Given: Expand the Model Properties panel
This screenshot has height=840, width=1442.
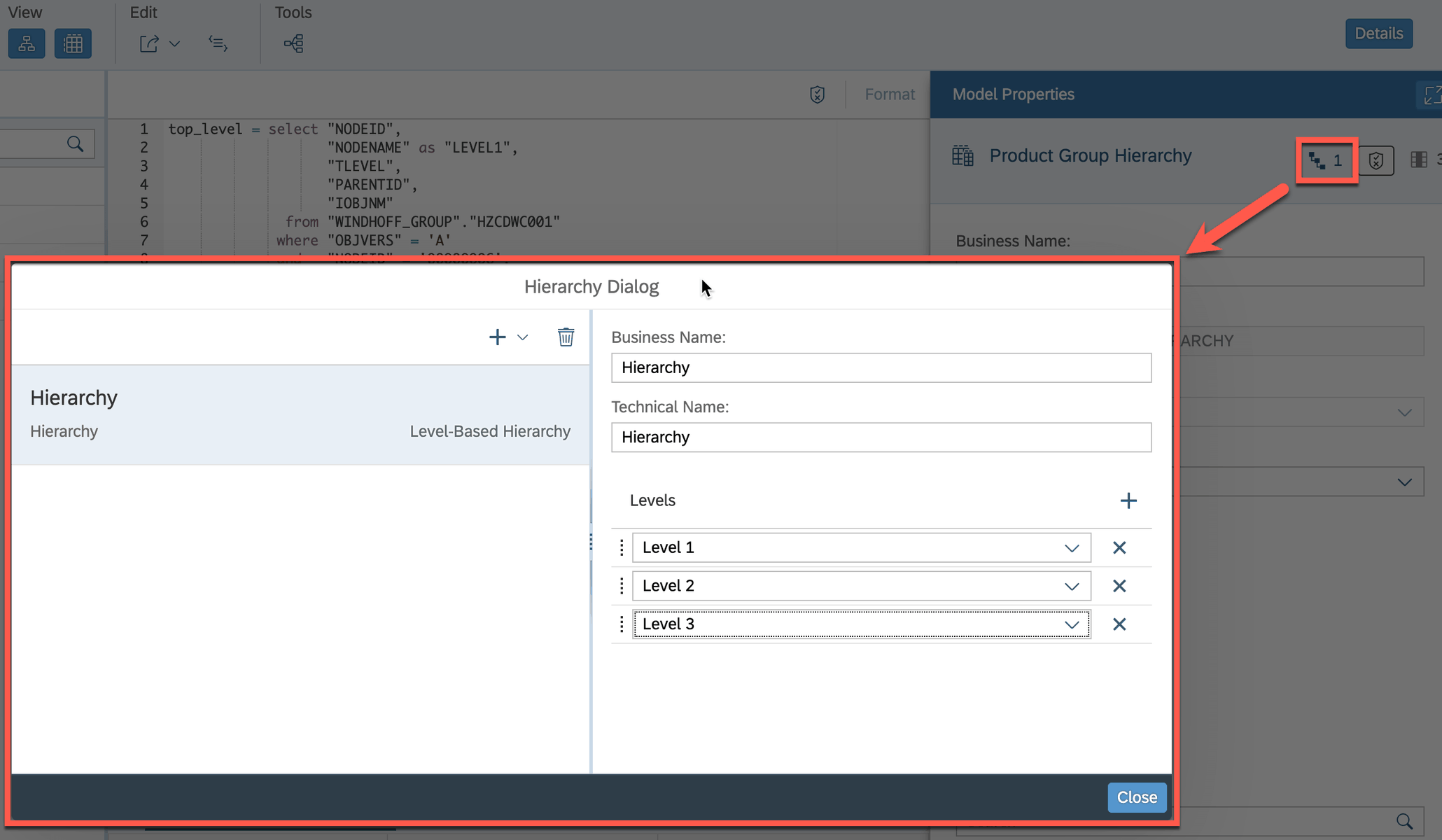Looking at the screenshot, I should click(x=1431, y=94).
